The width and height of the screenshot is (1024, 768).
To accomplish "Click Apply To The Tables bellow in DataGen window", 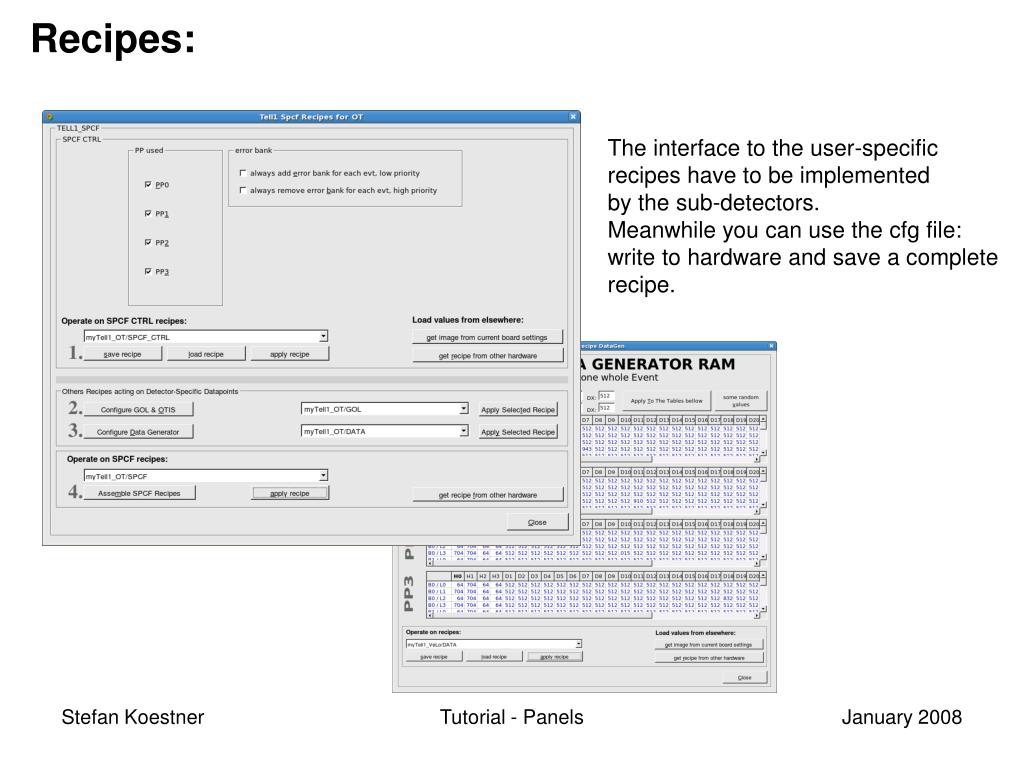I will [x=666, y=400].
